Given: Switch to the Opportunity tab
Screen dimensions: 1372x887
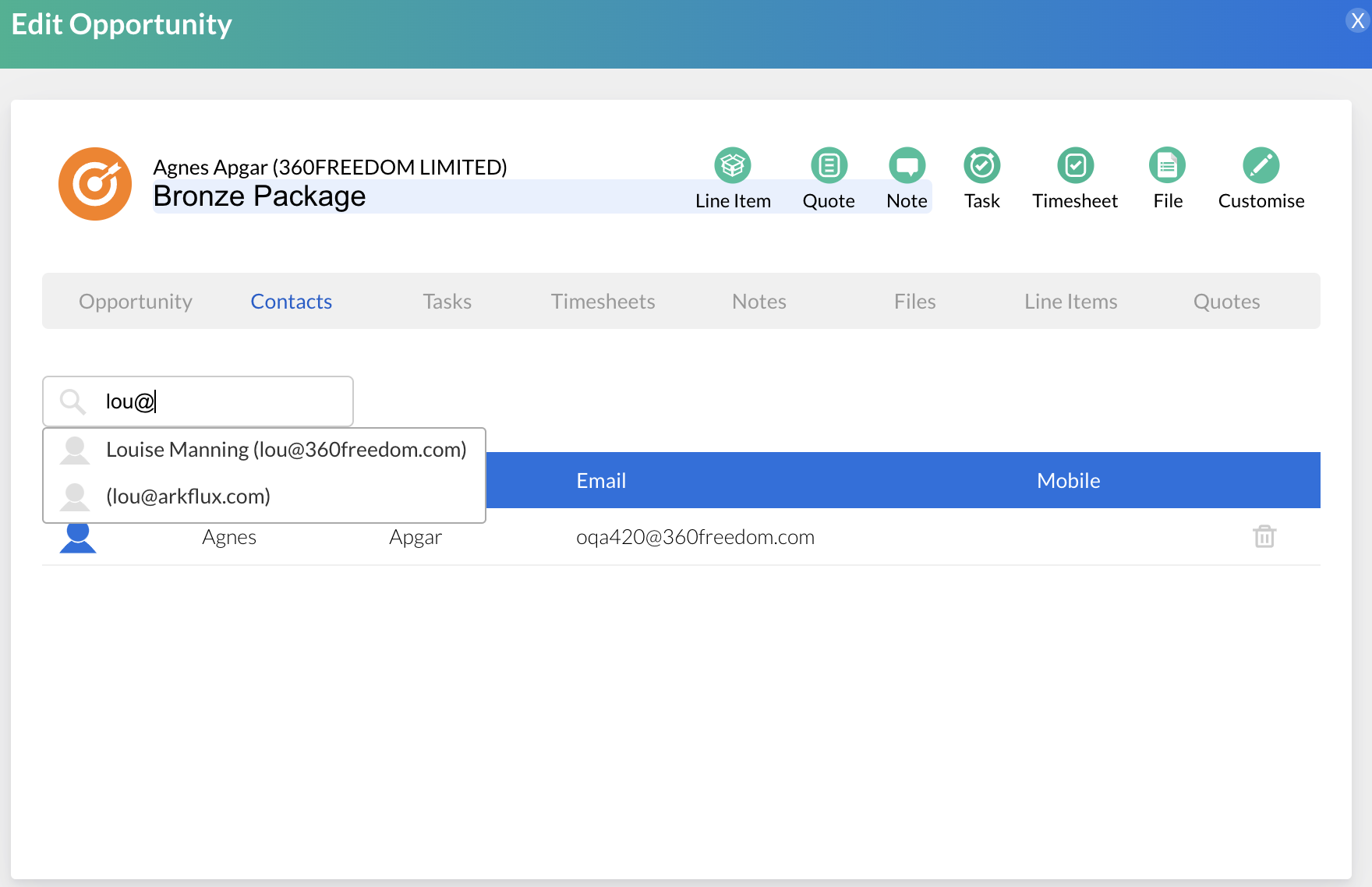Looking at the screenshot, I should (135, 301).
